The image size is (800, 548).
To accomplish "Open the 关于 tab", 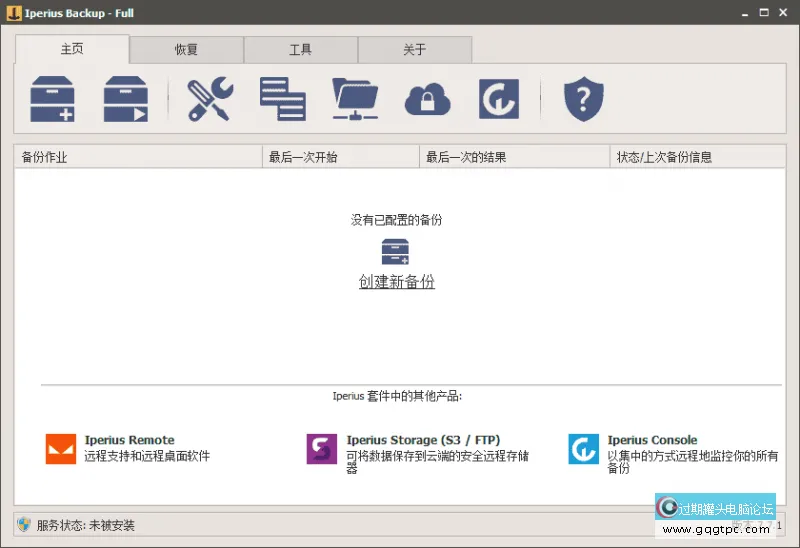I will 415,49.
